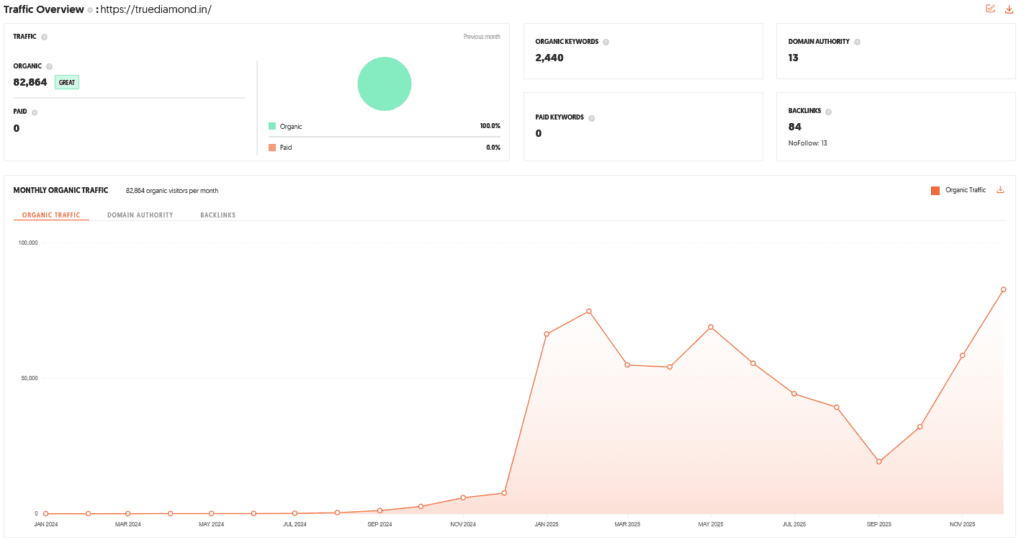Viewport: 1024px width, 540px height.
Task: Click the info icon next to ORGANIC
Action: (x=49, y=67)
